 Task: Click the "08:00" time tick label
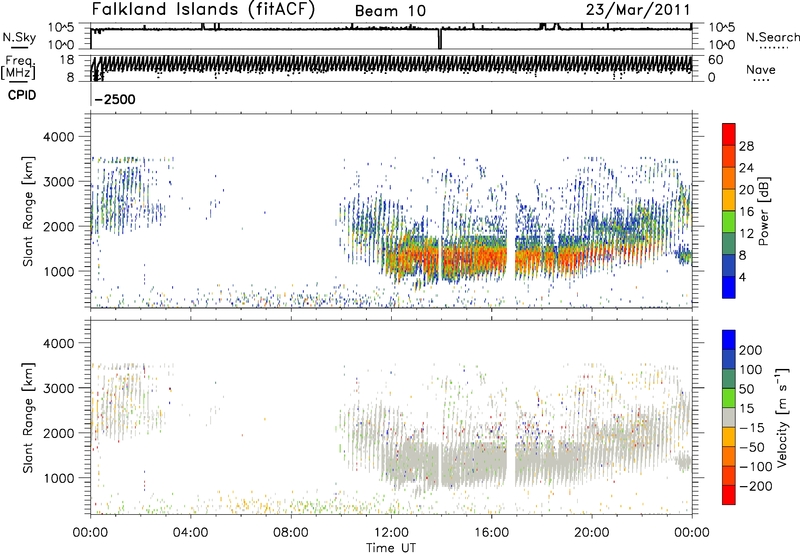(x=291, y=533)
